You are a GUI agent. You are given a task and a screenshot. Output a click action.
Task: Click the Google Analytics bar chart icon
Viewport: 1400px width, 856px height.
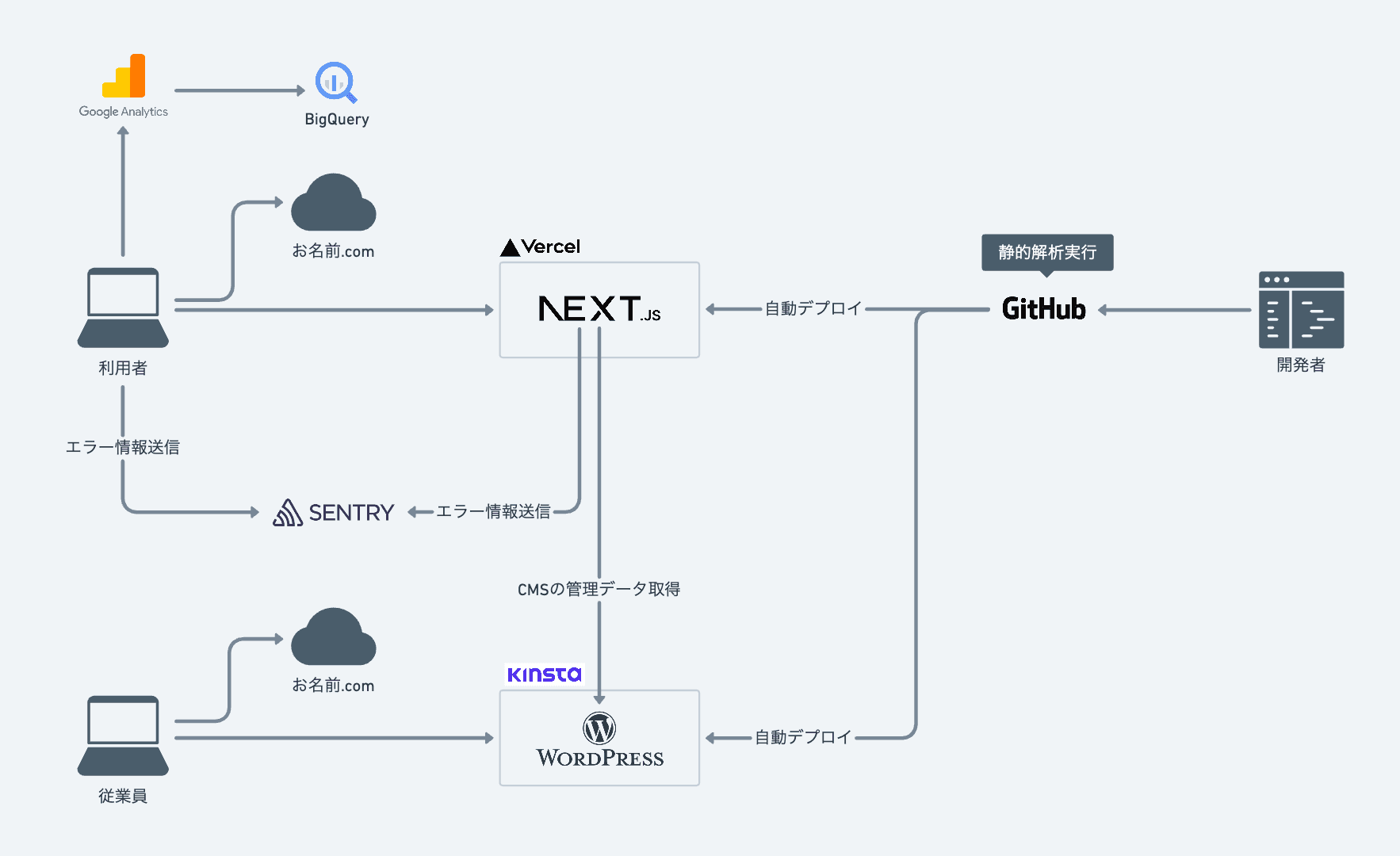tap(124, 76)
